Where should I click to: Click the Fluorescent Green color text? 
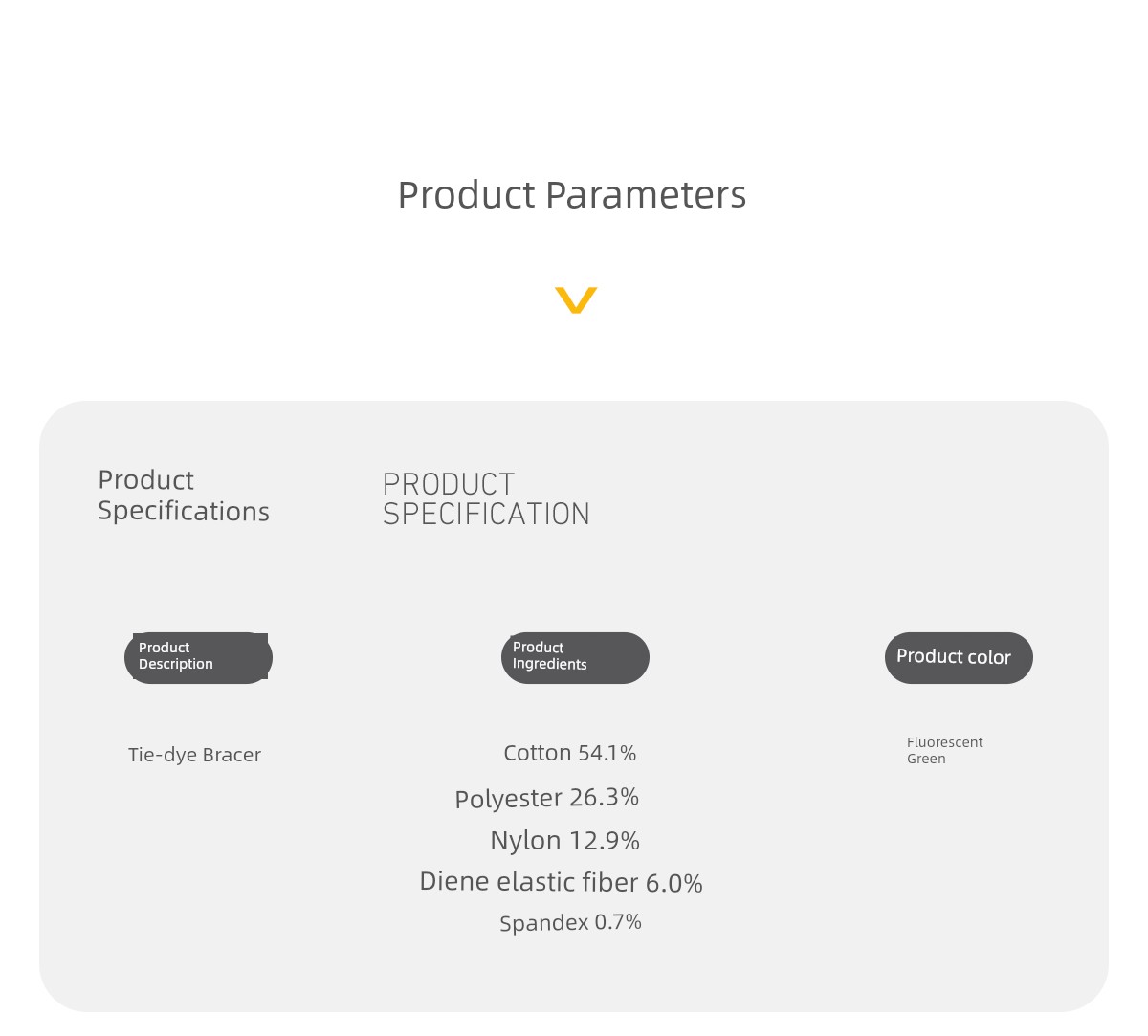click(x=945, y=750)
